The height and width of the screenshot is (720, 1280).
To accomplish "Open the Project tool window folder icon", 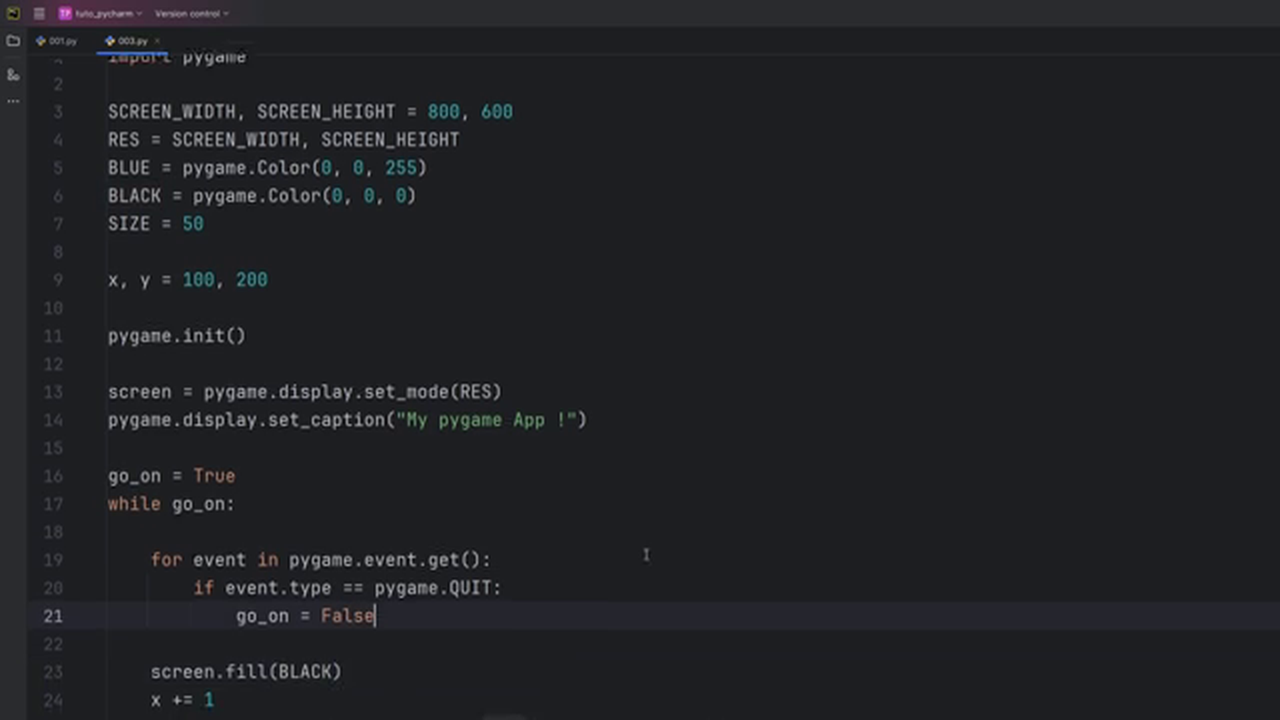I will coord(13,41).
